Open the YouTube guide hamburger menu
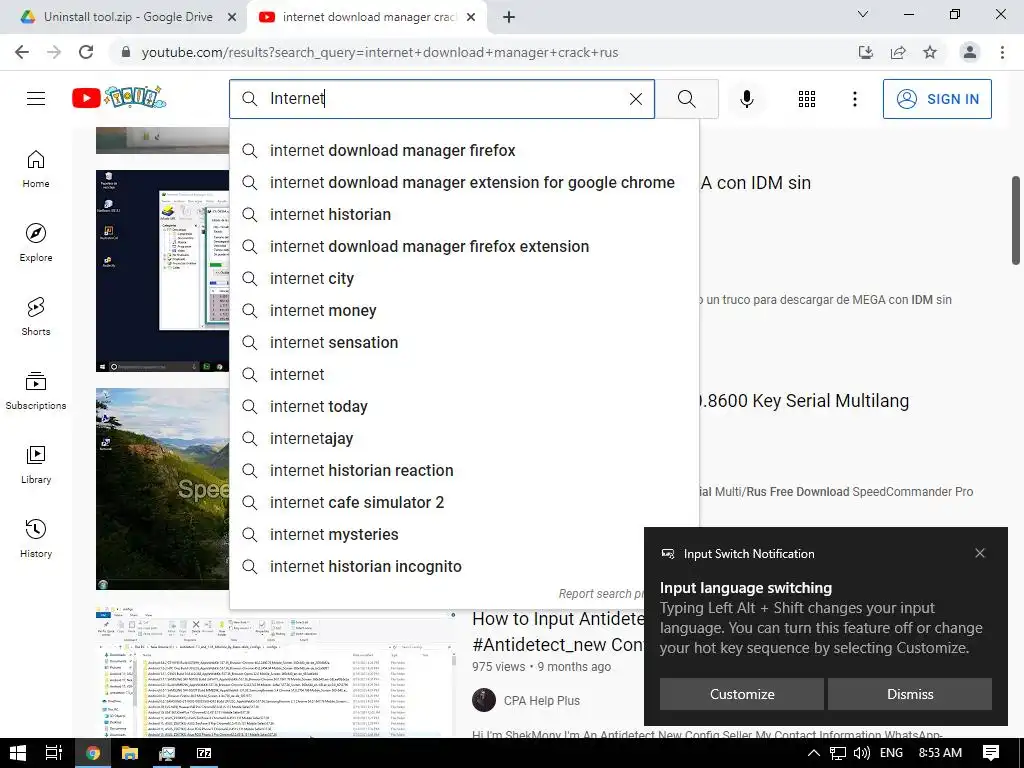This screenshot has width=1024, height=768. [36, 99]
